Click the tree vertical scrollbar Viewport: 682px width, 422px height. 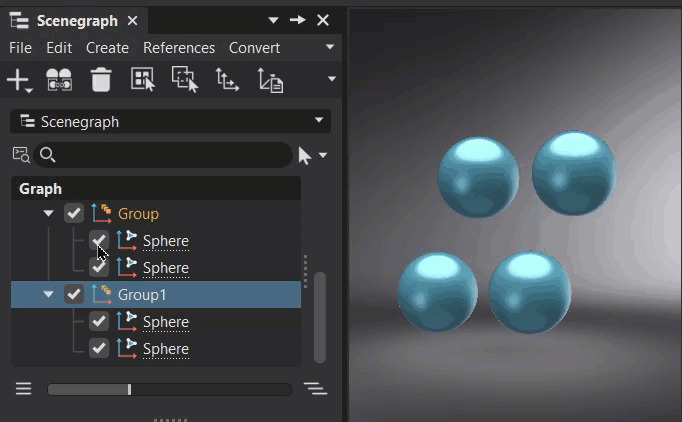pos(320,317)
